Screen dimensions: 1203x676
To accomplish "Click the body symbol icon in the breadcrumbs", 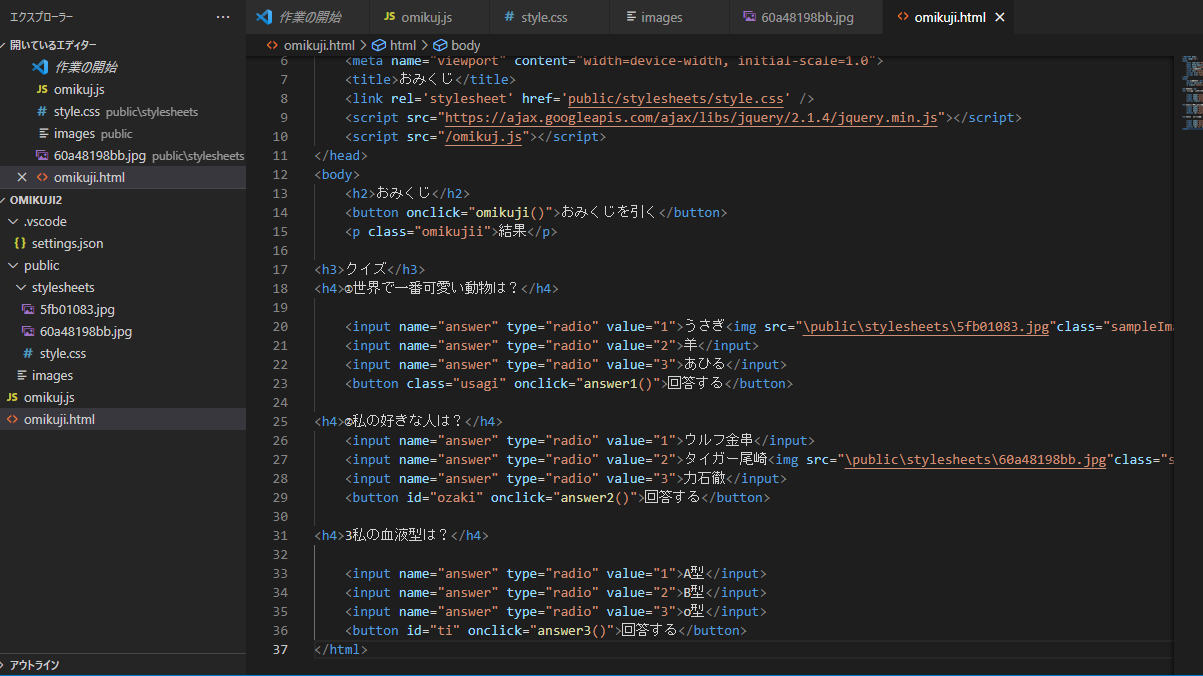I will pyautogui.click(x=439, y=45).
